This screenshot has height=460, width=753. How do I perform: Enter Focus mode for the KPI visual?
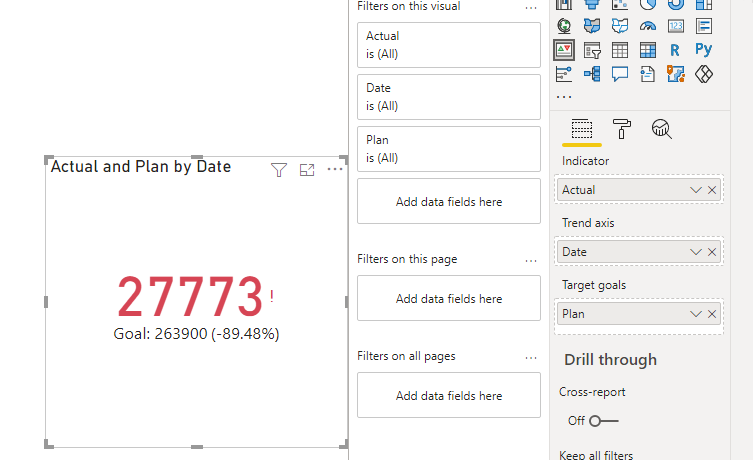[307, 169]
